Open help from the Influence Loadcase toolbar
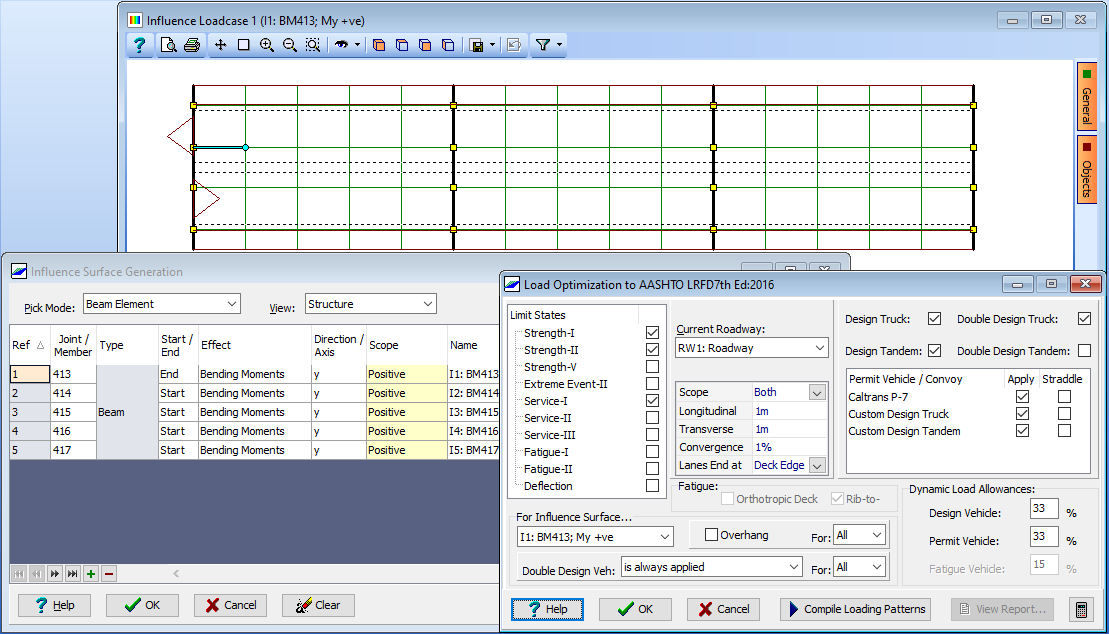 click(x=139, y=45)
